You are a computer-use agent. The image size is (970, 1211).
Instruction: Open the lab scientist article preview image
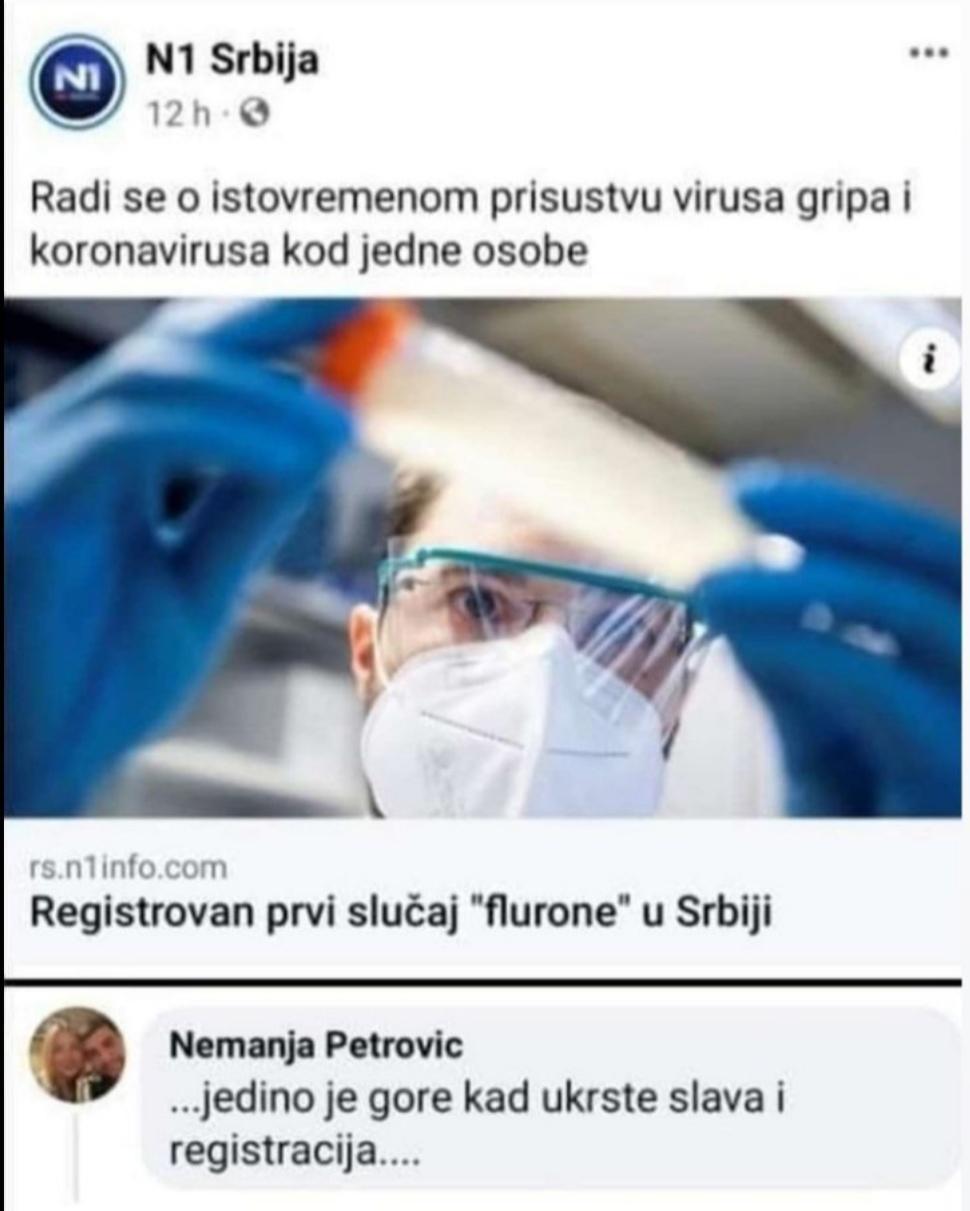(483, 557)
